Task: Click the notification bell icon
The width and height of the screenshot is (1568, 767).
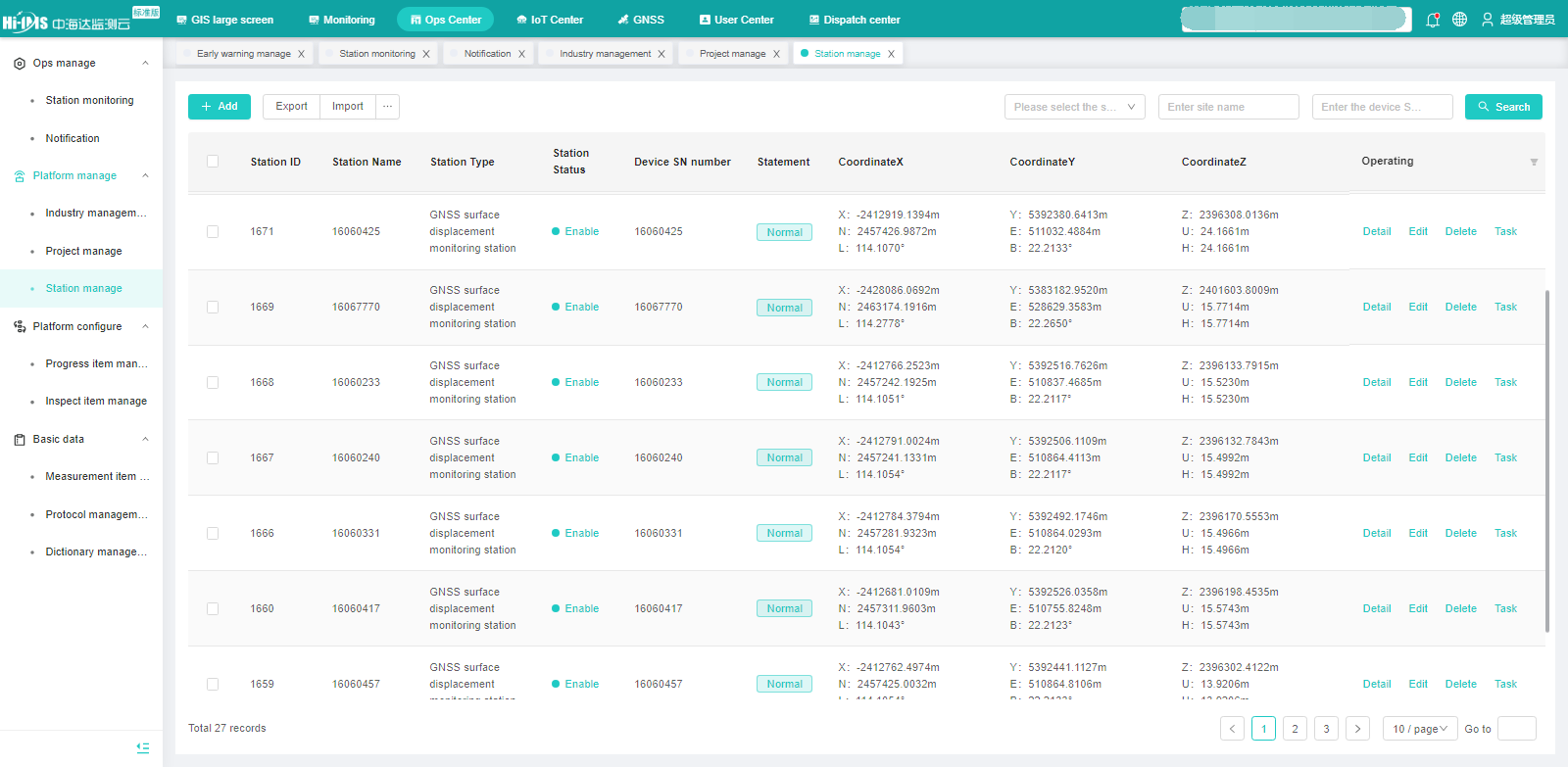Action: (x=1433, y=20)
